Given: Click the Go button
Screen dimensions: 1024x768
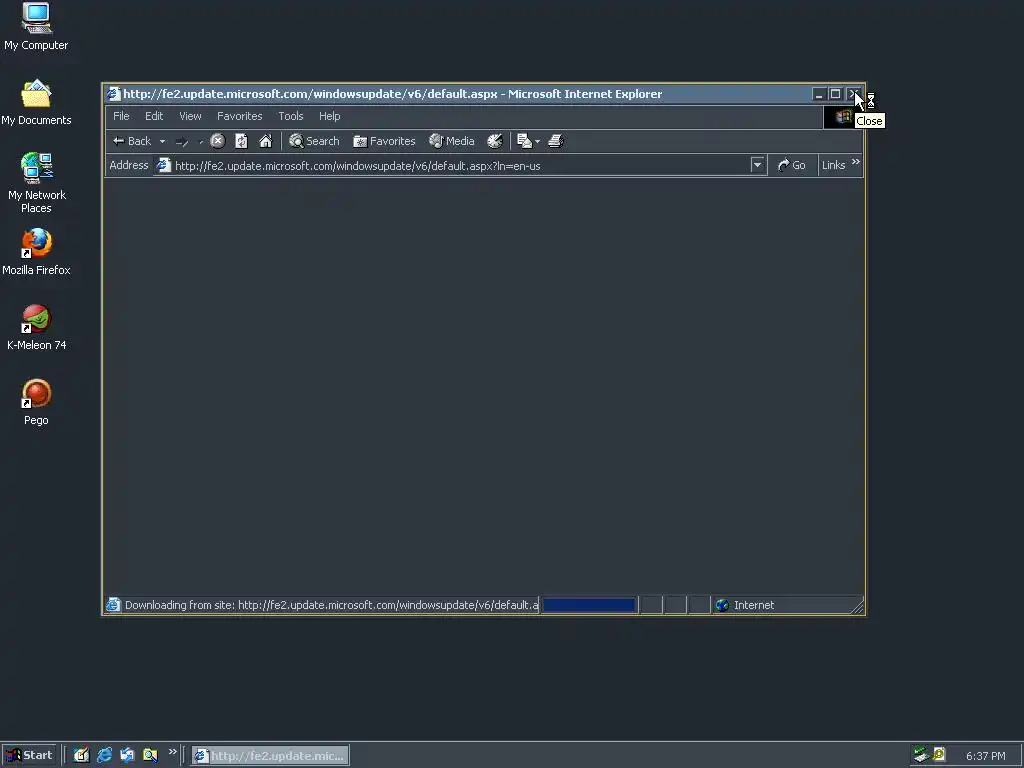Looking at the screenshot, I should click(x=792, y=165).
